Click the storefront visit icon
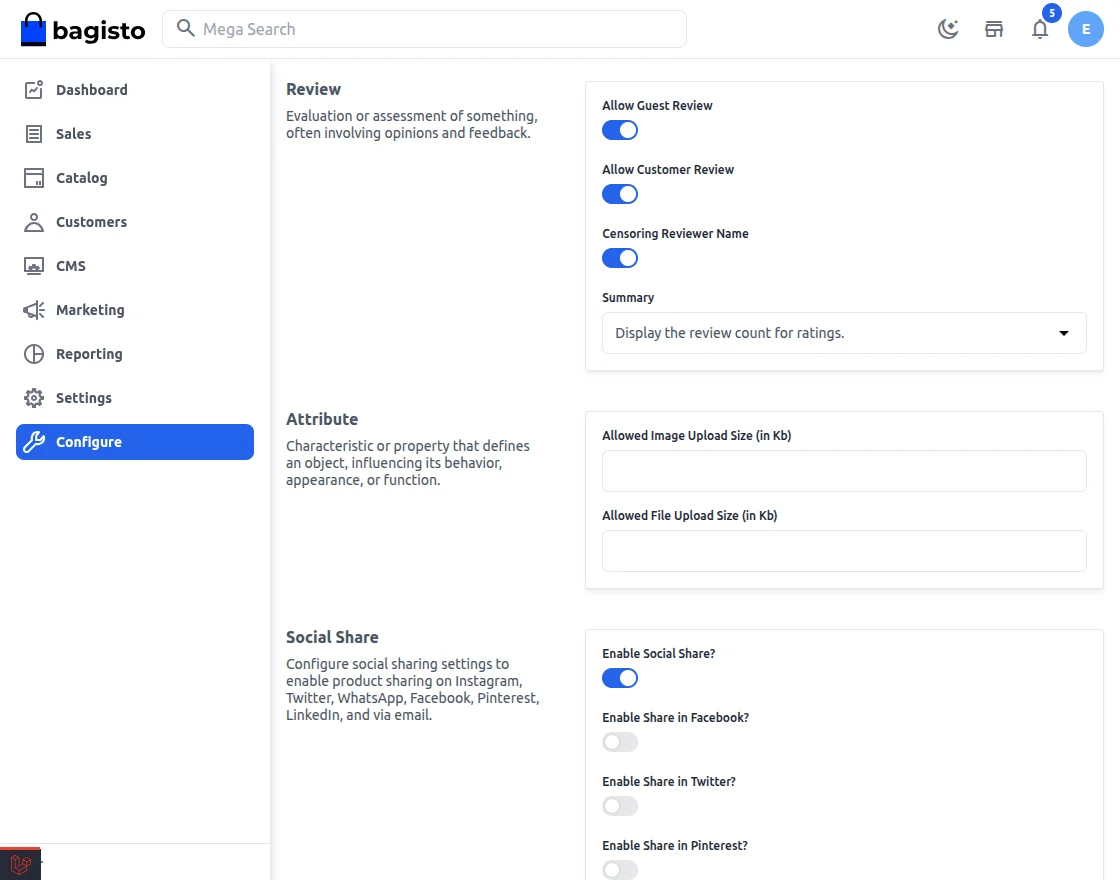 (994, 29)
